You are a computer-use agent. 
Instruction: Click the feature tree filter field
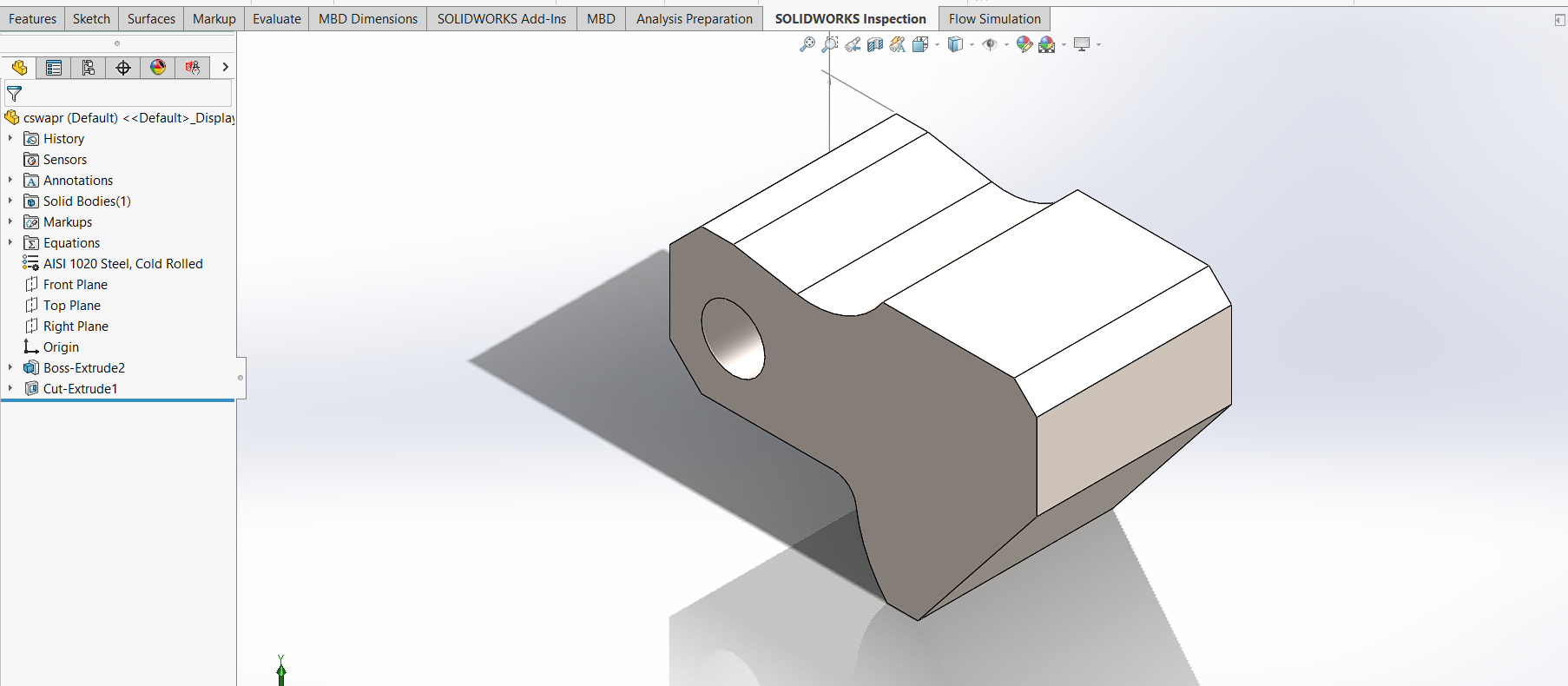tap(118, 93)
